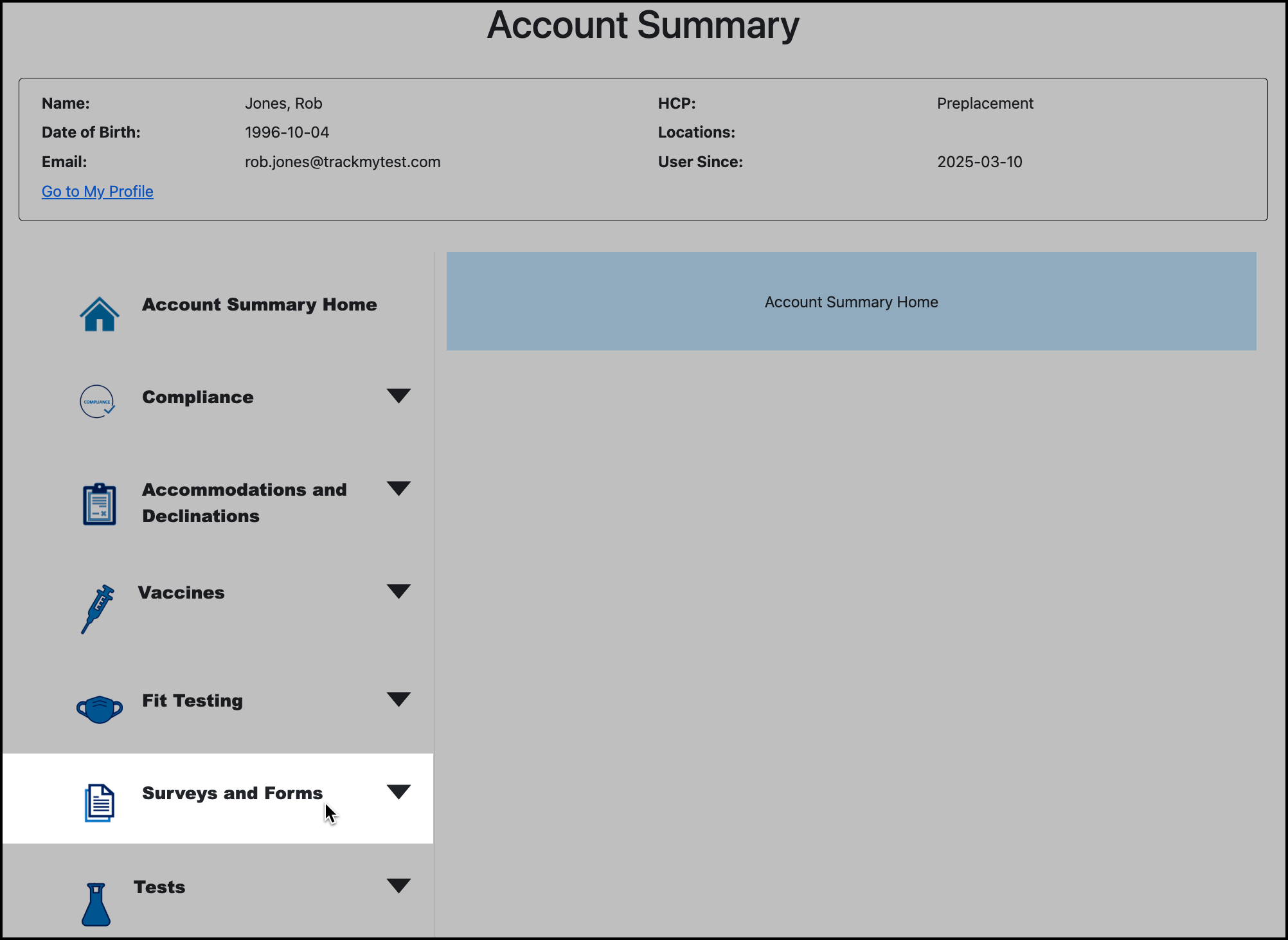Open the Vaccines dropdown arrow
1288x940 pixels.
pyautogui.click(x=398, y=592)
